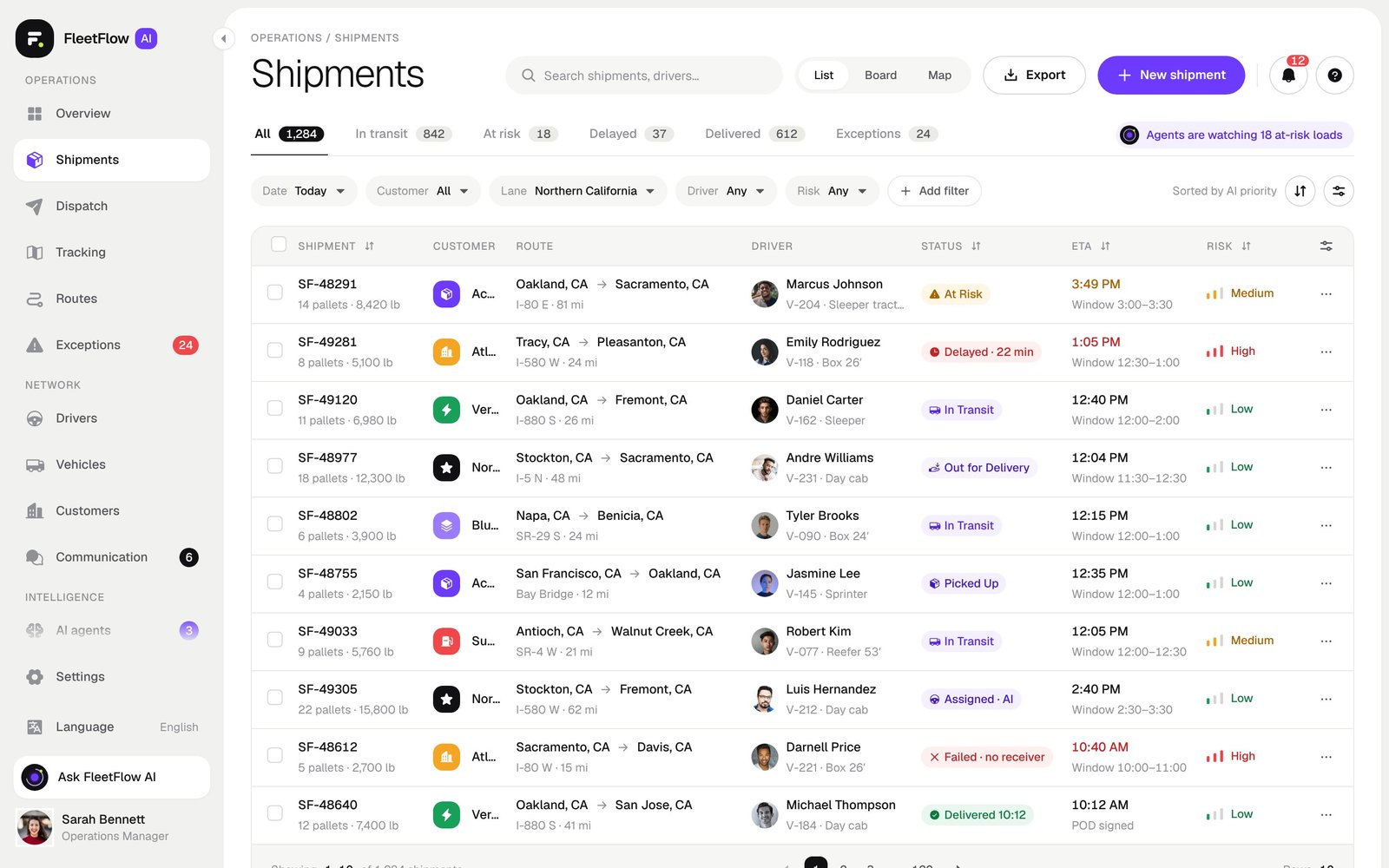Check the SF-48612 row checkbox

pyautogui.click(x=275, y=755)
